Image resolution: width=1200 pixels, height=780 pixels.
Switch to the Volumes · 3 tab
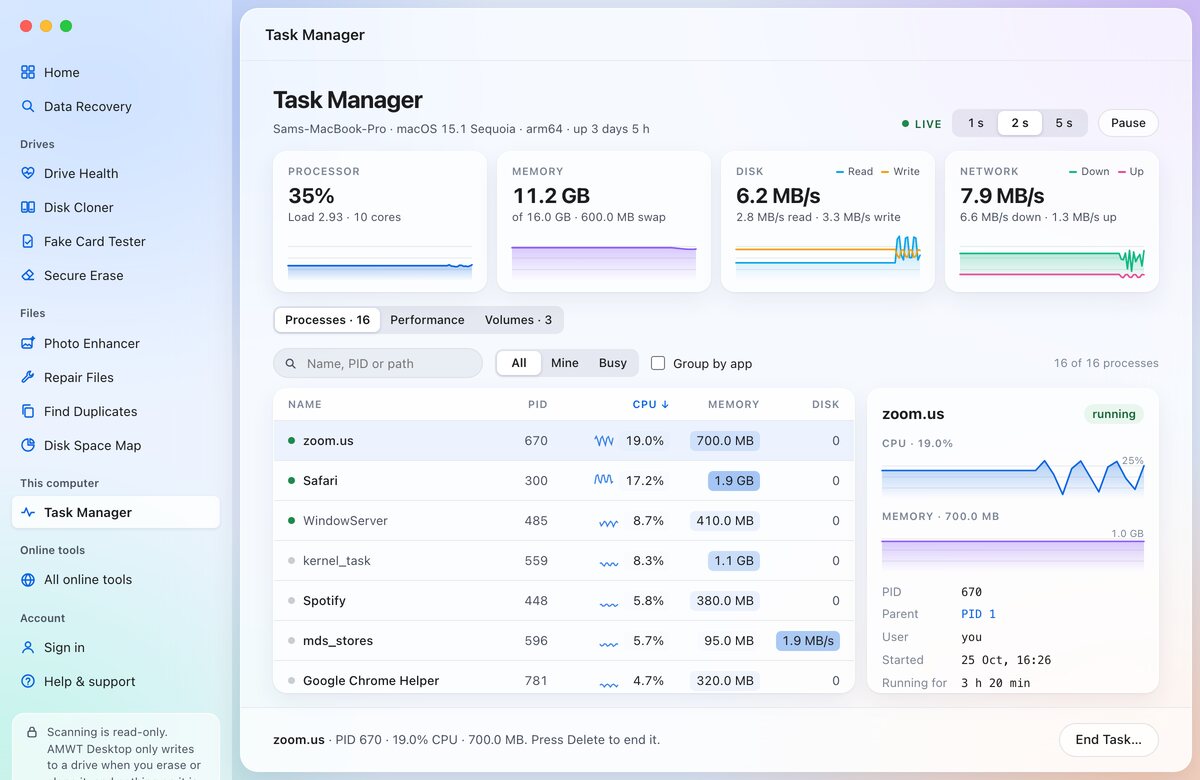tap(518, 320)
